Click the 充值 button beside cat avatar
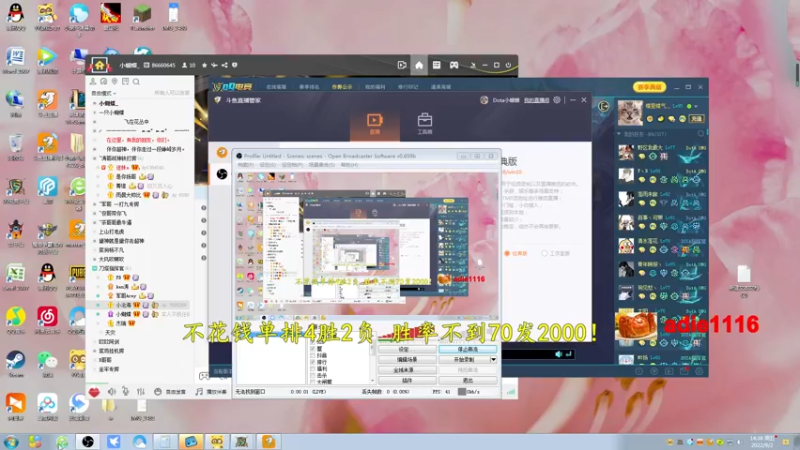Image resolution: width=800 pixels, height=450 pixels. [696, 118]
